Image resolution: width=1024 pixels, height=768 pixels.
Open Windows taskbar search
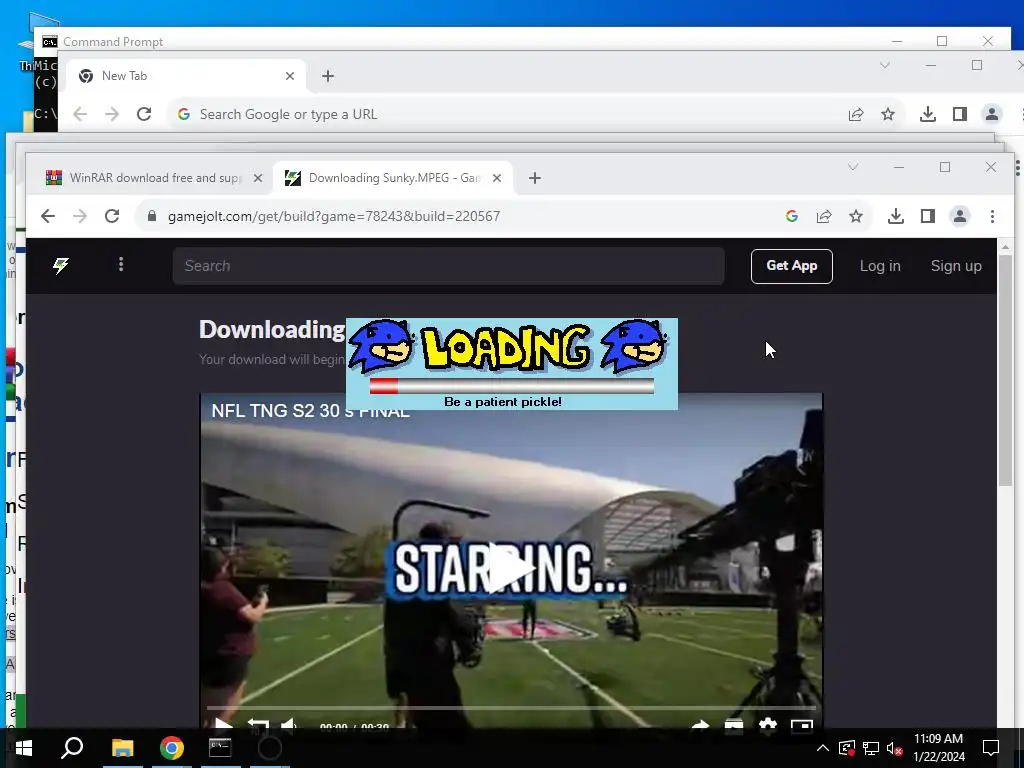point(72,748)
